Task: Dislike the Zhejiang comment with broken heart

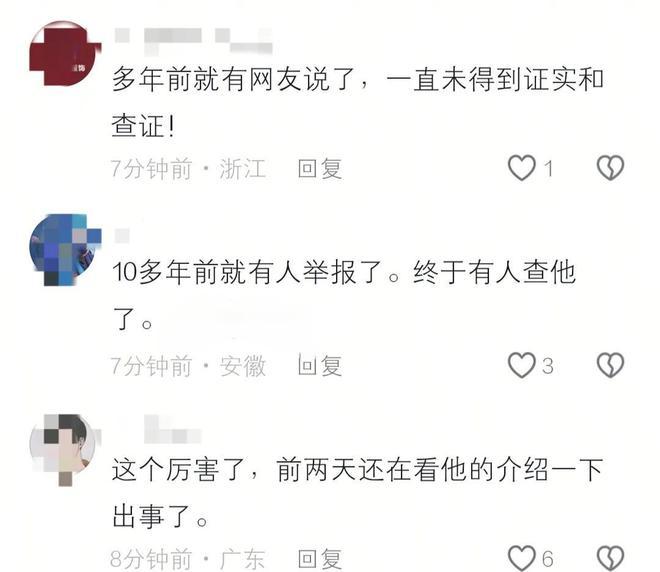Action: 610,168
